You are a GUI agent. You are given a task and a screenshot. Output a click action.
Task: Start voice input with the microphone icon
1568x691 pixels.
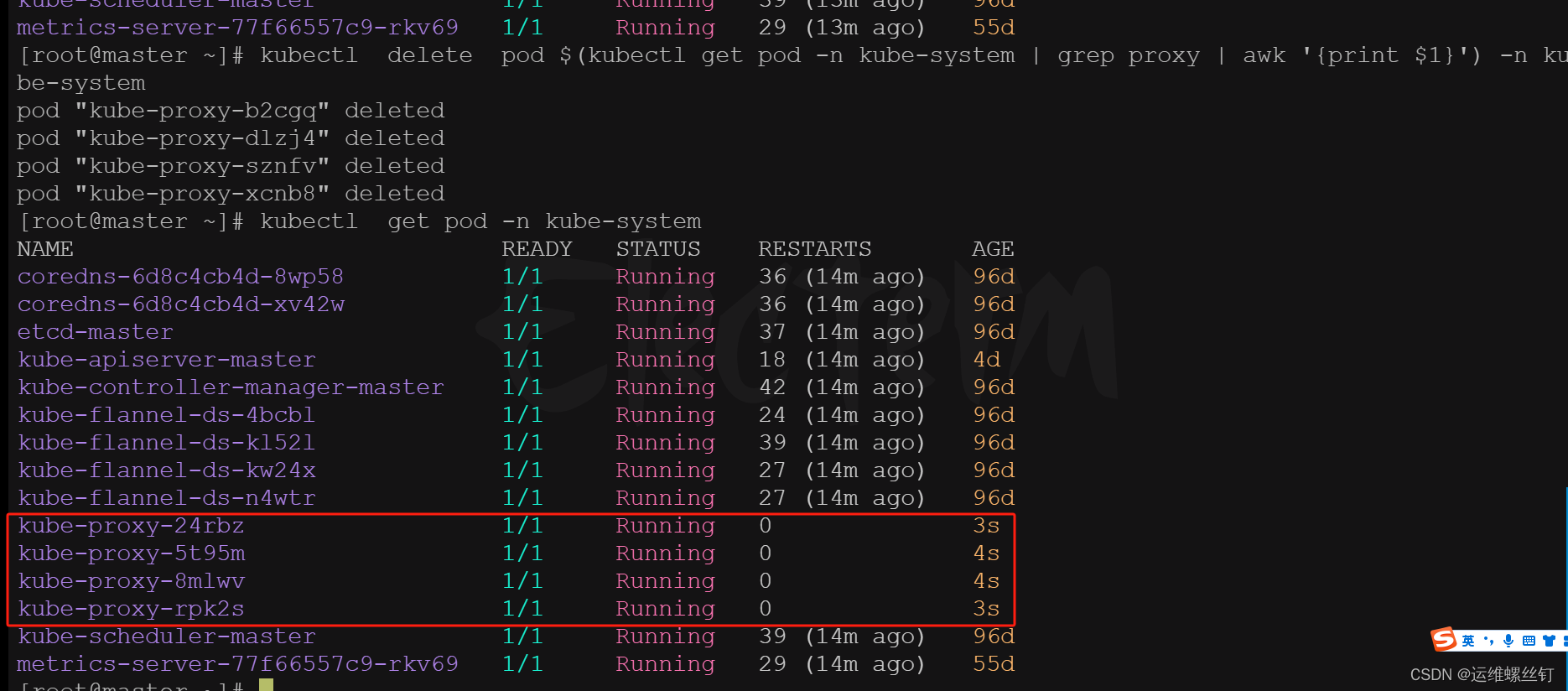click(1508, 641)
